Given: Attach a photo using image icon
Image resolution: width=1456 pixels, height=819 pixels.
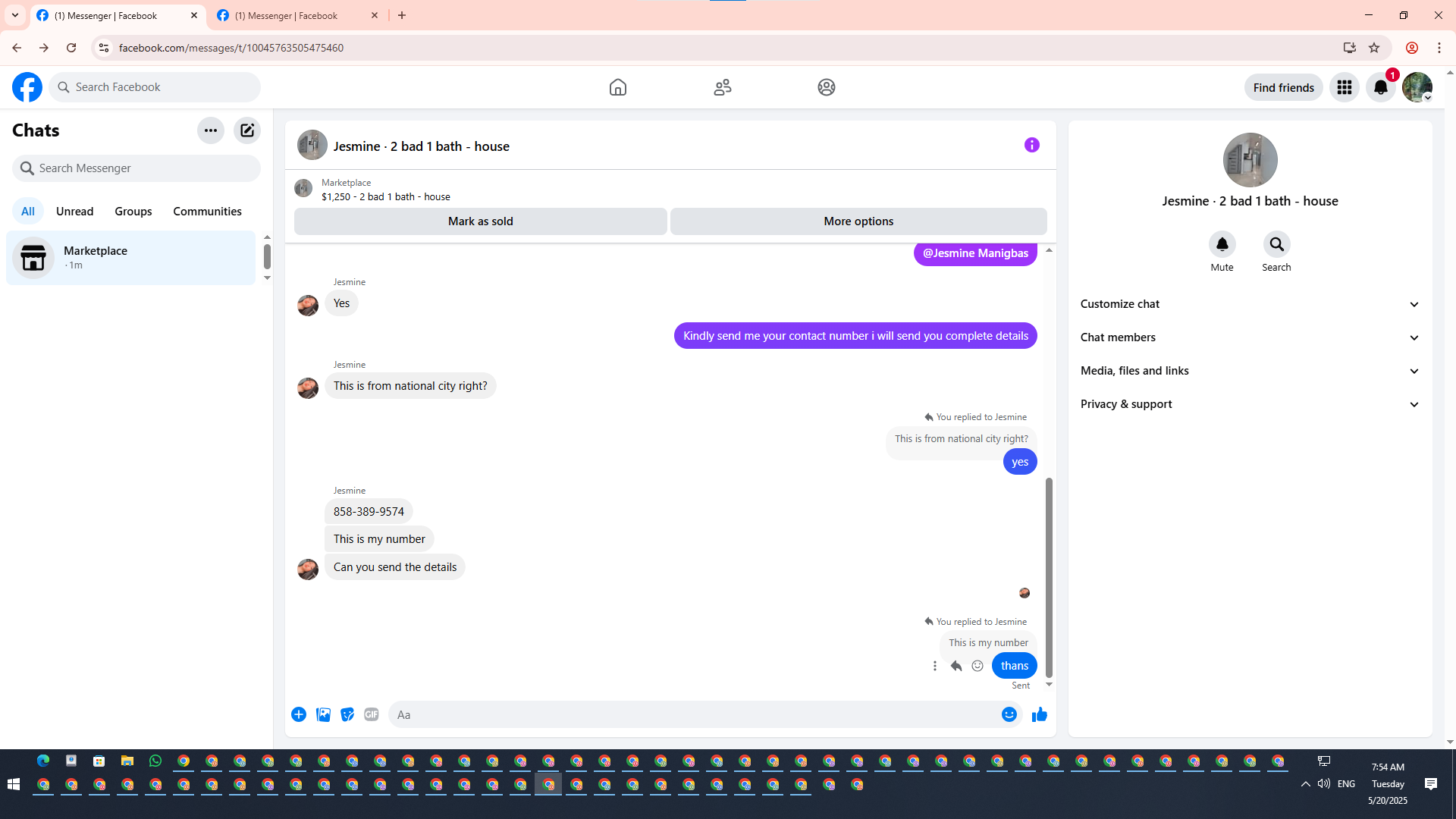Looking at the screenshot, I should click(x=323, y=714).
